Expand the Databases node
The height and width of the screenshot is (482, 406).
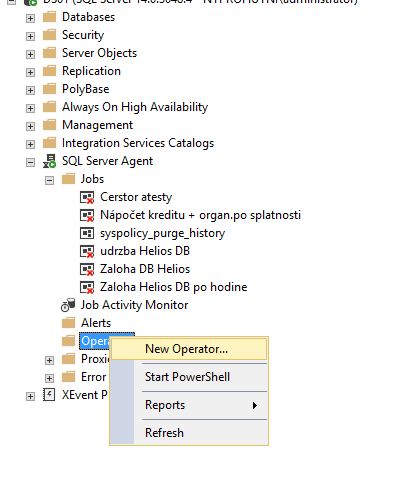[30, 18]
